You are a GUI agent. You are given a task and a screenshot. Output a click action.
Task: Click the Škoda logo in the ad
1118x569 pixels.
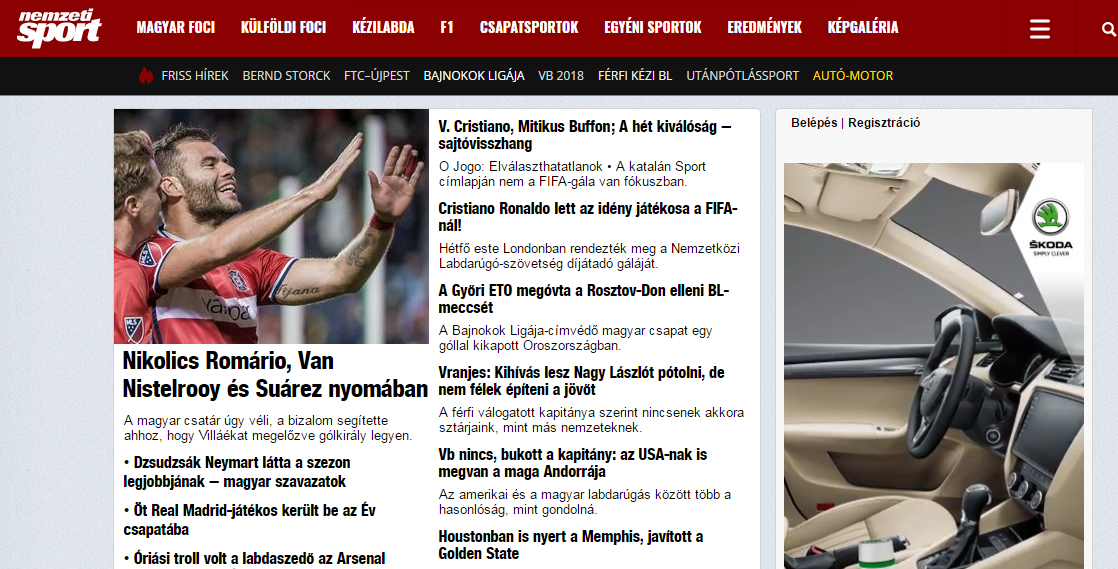1050,227
